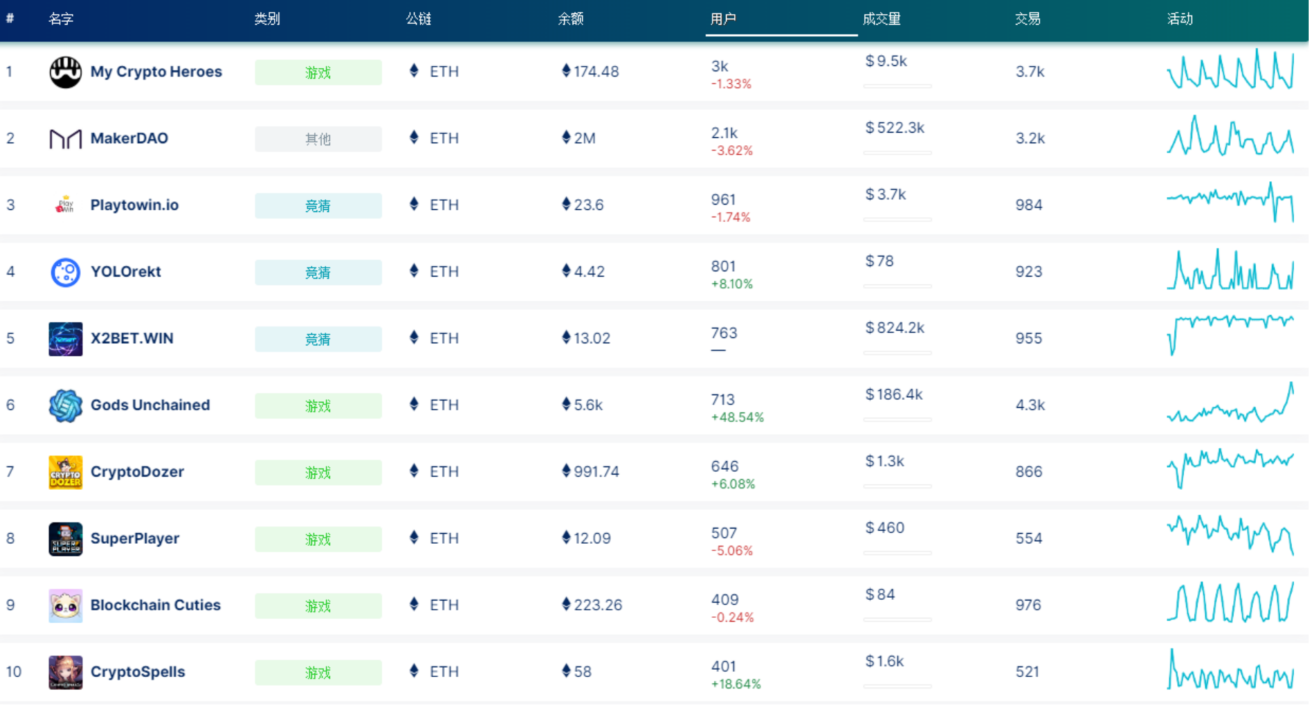Sort by the 交易 column header
The height and width of the screenshot is (706, 1309).
tap(1028, 19)
